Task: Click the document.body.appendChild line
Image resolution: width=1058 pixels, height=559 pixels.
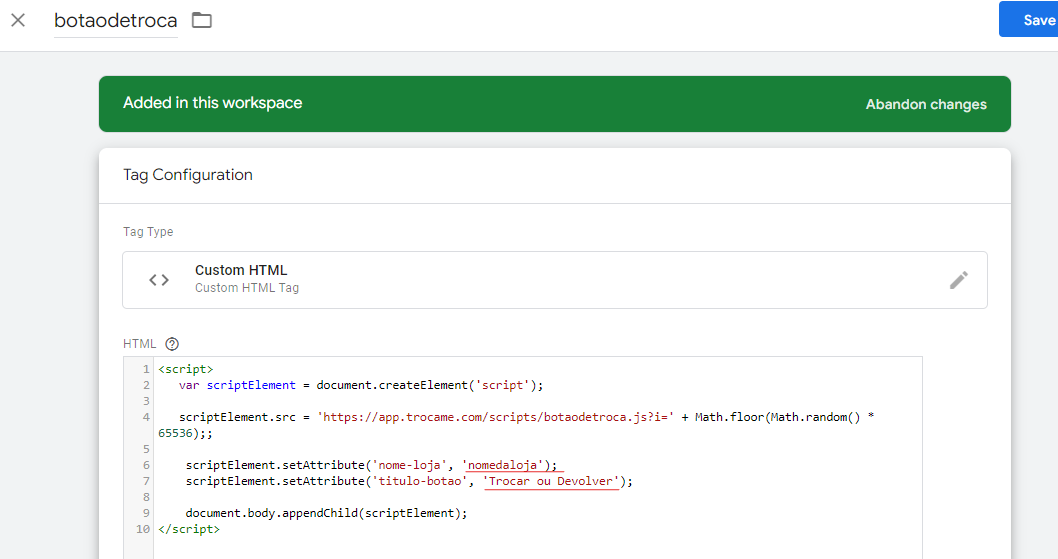Action: tap(327, 513)
